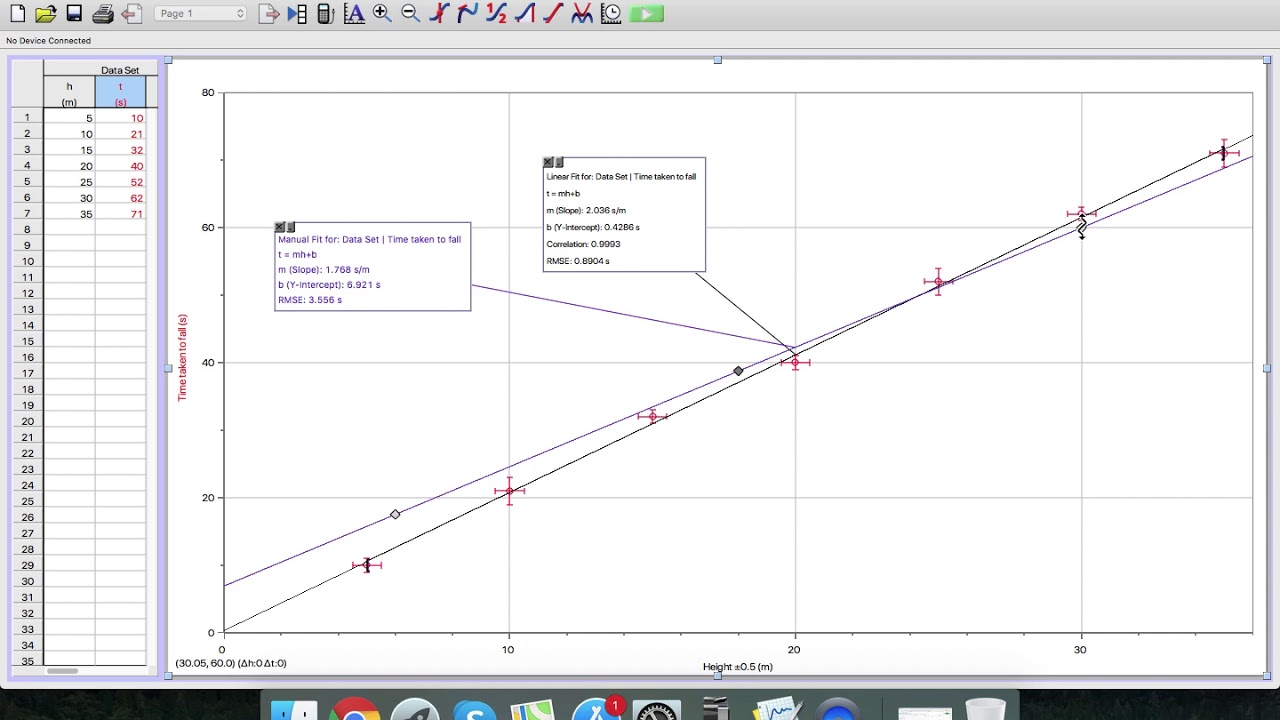
Task: Click the empty h cell in row 8
Action: point(69,230)
